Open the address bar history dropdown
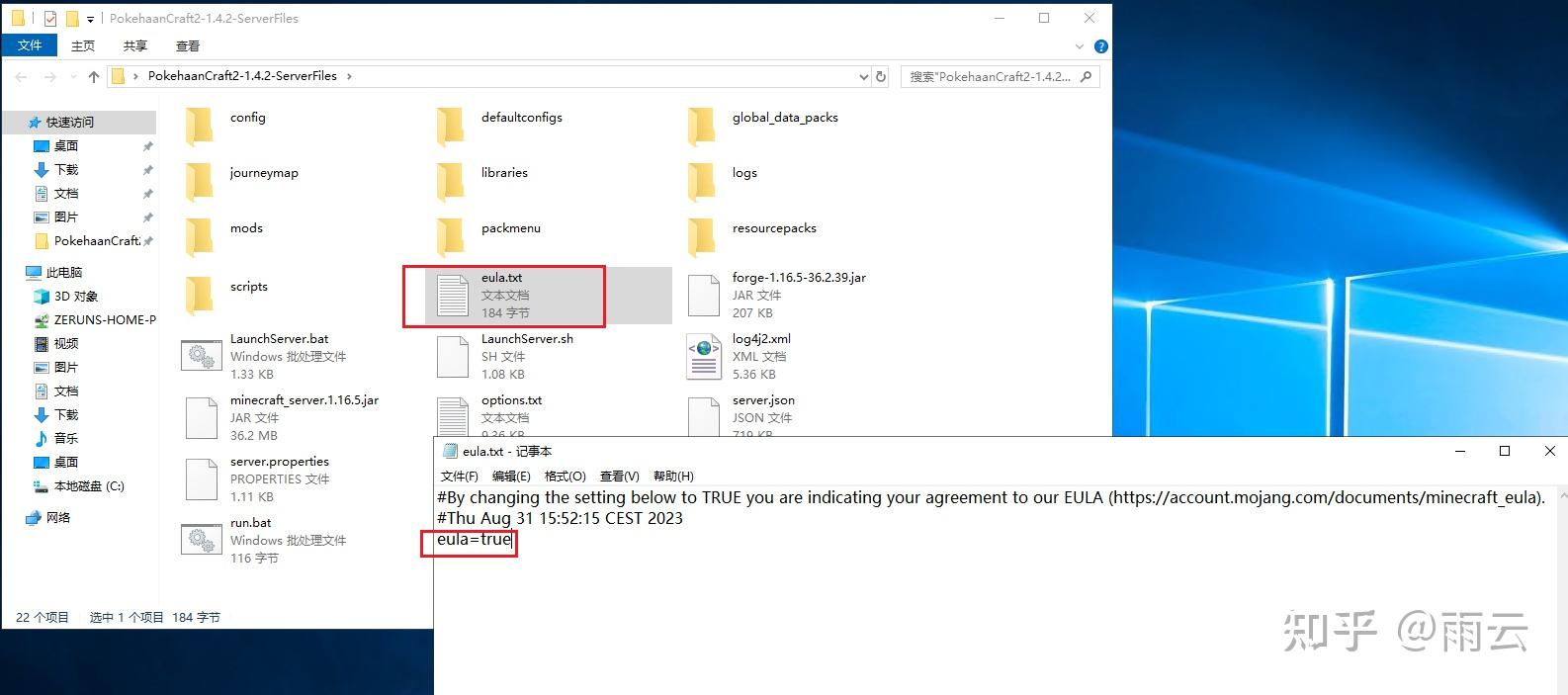This screenshot has width=1568, height=695. (863, 76)
